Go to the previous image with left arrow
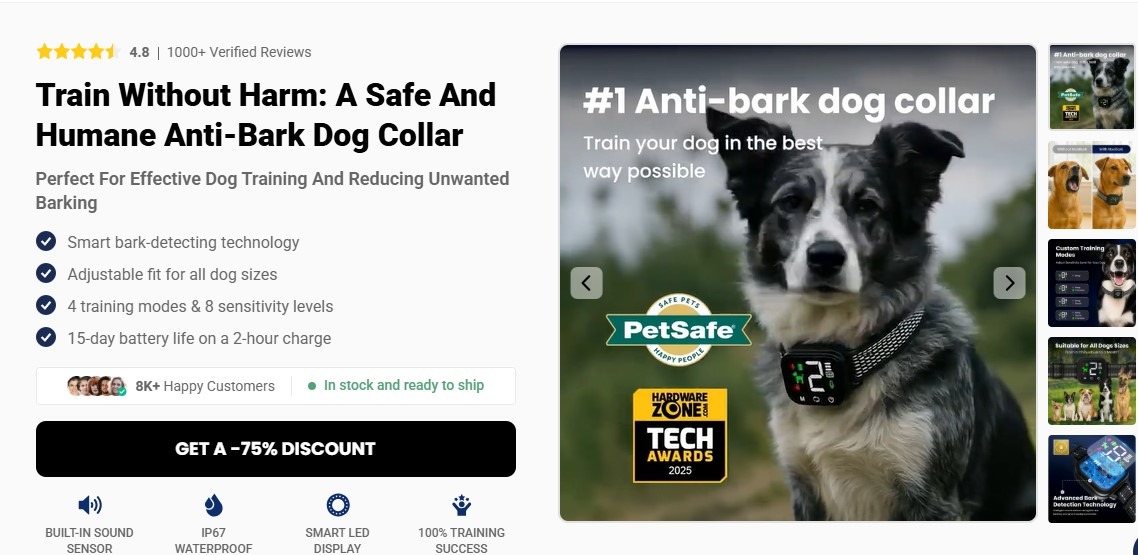This screenshot has width=1138, height=555. click(x=586, y=283)
